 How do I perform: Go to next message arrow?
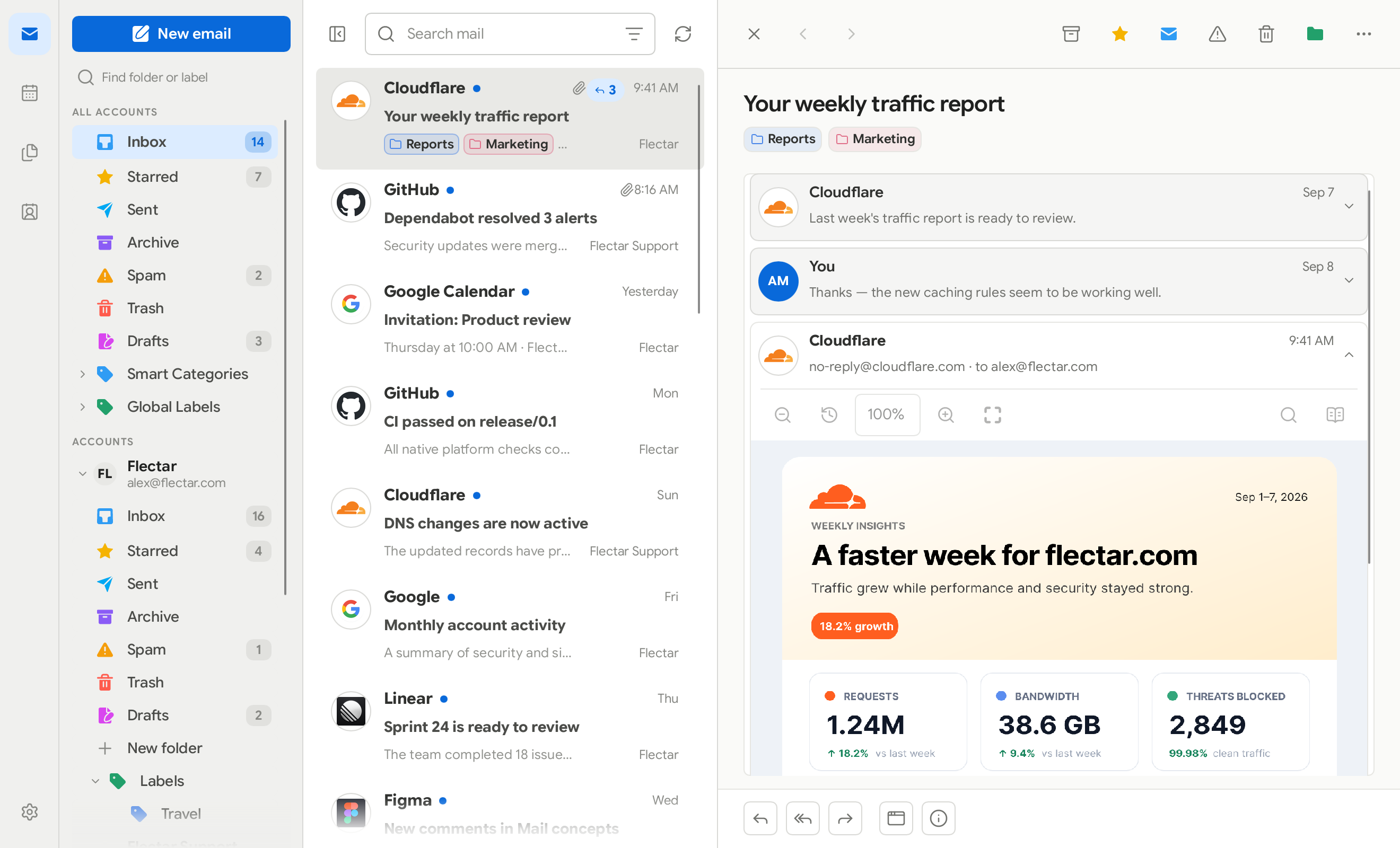tap(851, 34)
